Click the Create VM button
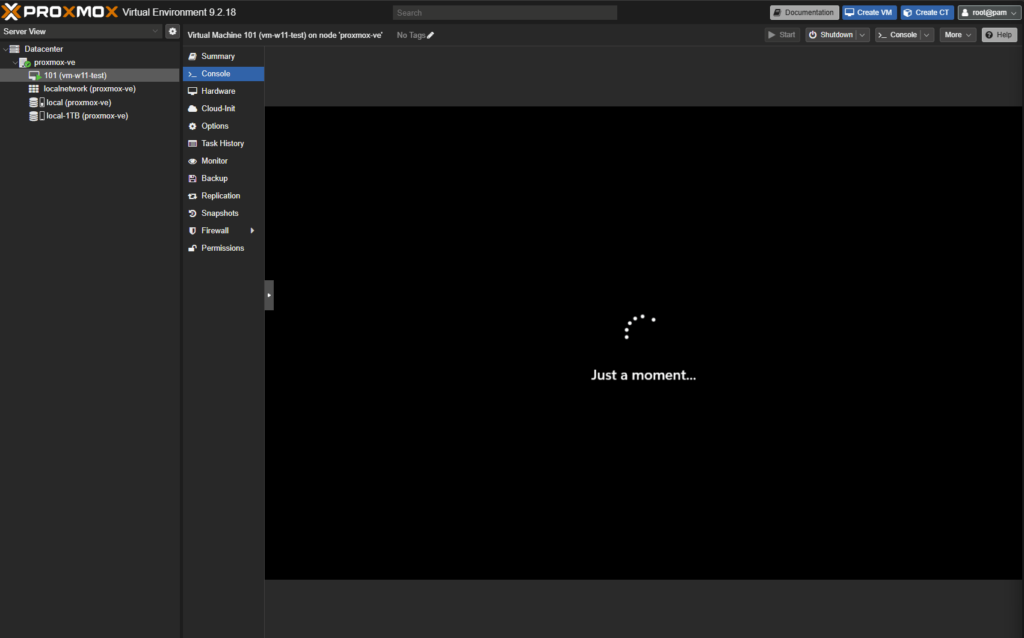The height and width of the screenshot is (638, 1024). 869,12
